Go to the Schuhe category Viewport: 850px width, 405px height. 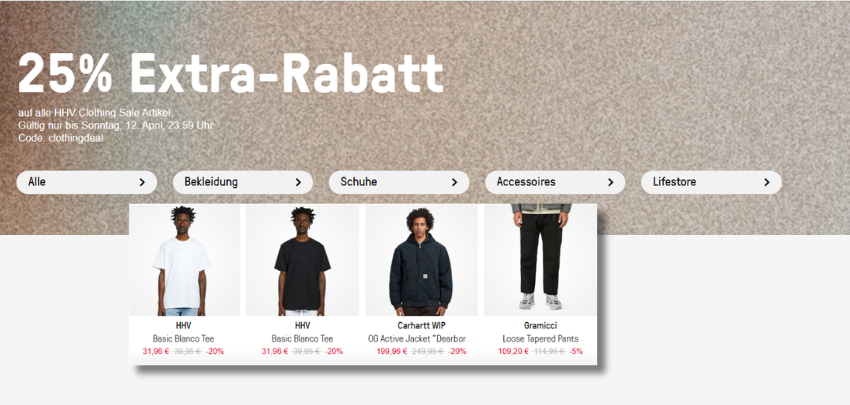point(399,182)
